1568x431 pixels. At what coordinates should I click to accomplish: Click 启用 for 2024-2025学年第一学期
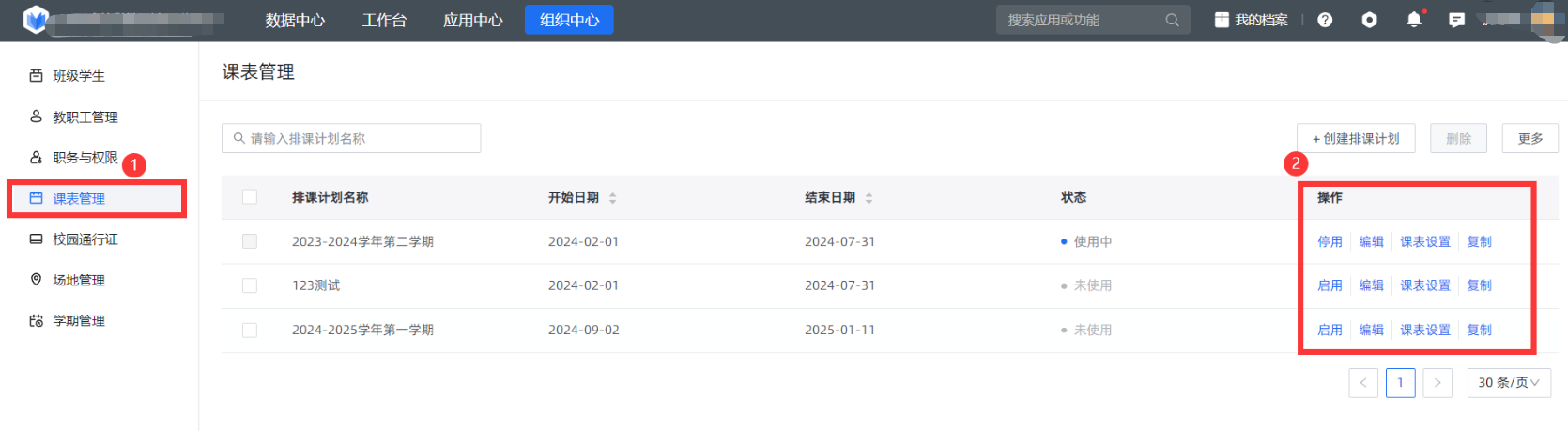pyautogui.click(x=1330, y=331)
